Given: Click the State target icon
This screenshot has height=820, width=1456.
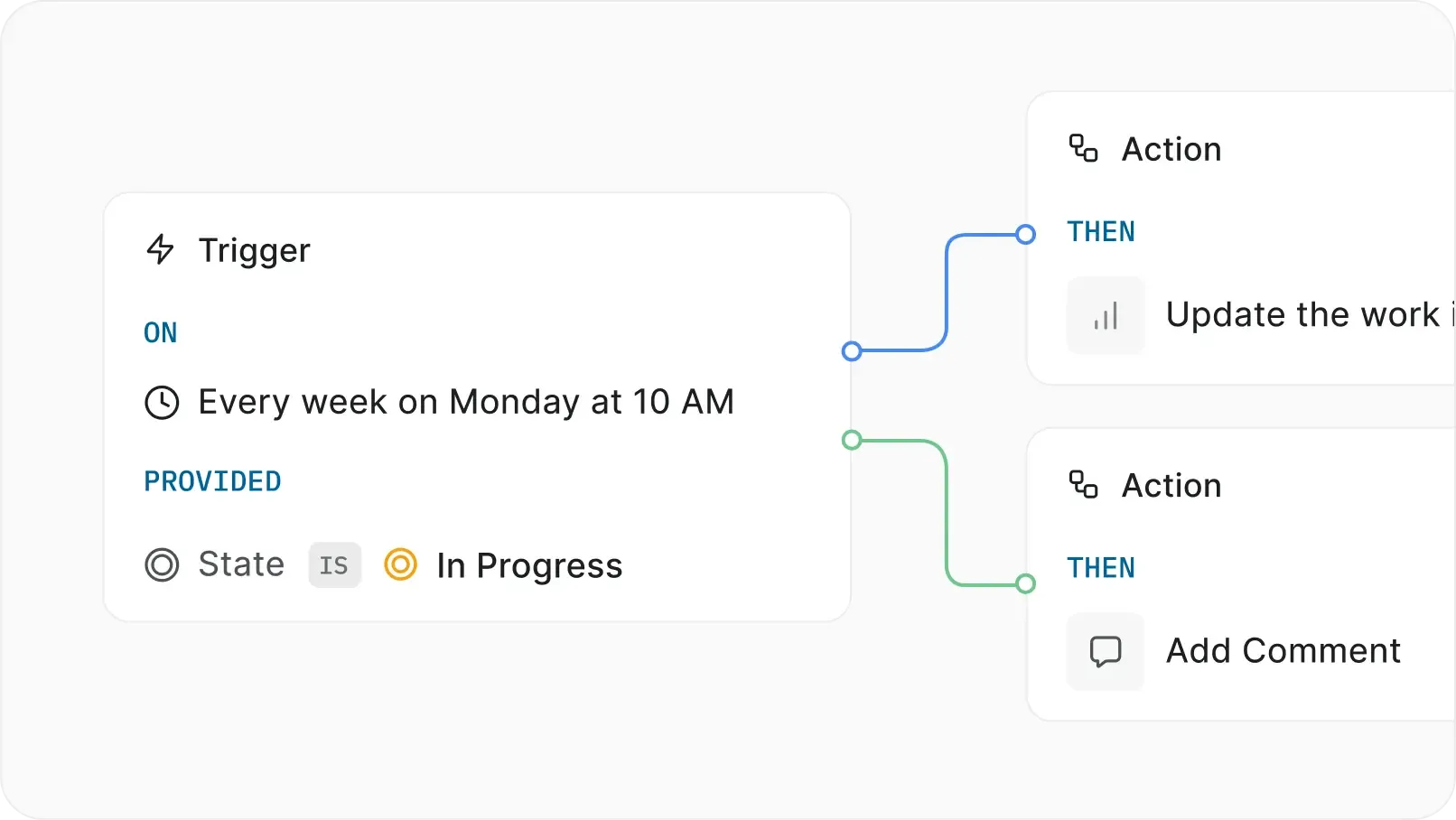Looking at the screenshot, I should (163, 565).
